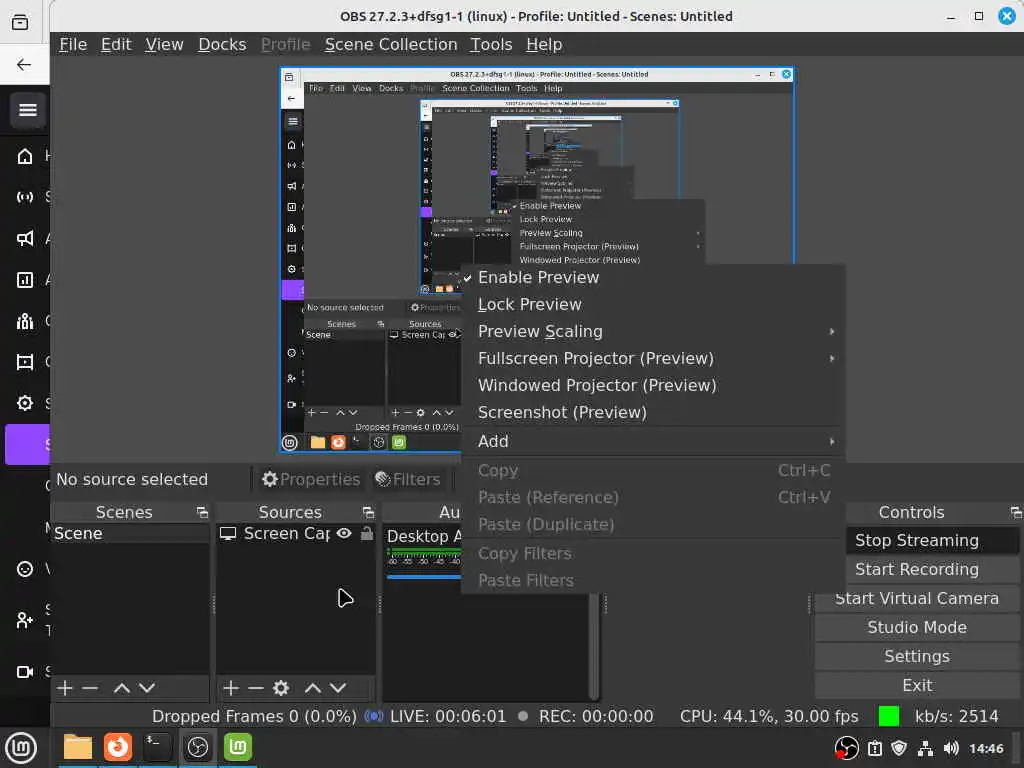This screenshot has height=768, width=1024.
Task: Select the Scene entry in Scenes list
Action: 130,534
